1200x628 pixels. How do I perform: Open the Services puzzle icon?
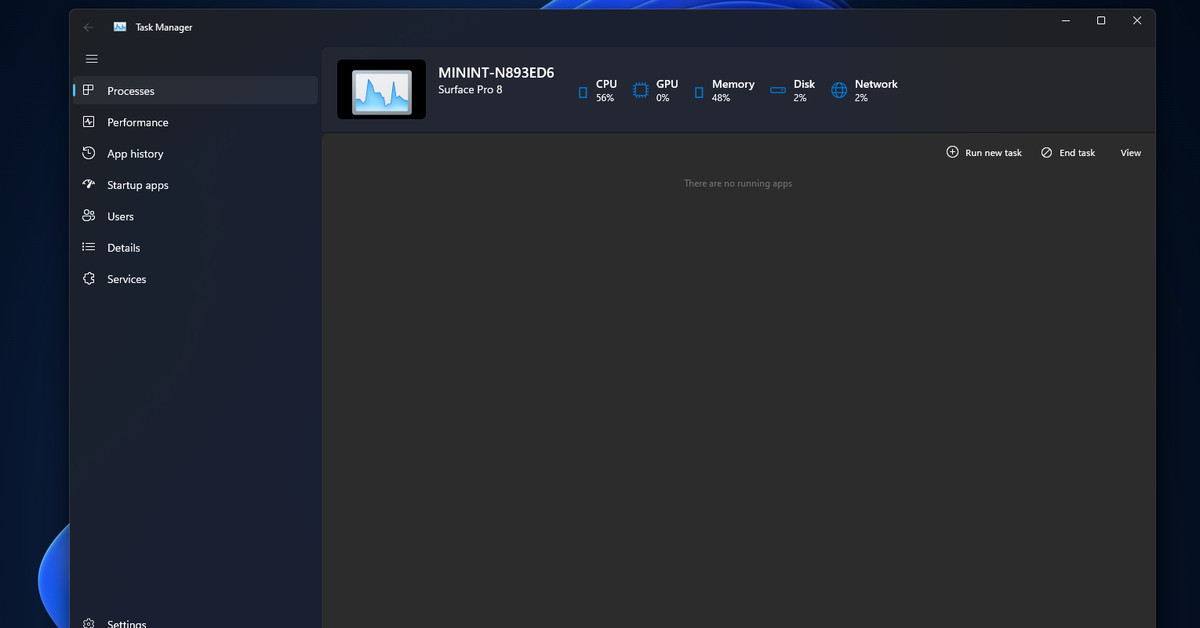pyautogui.click(x=89, y=279)
